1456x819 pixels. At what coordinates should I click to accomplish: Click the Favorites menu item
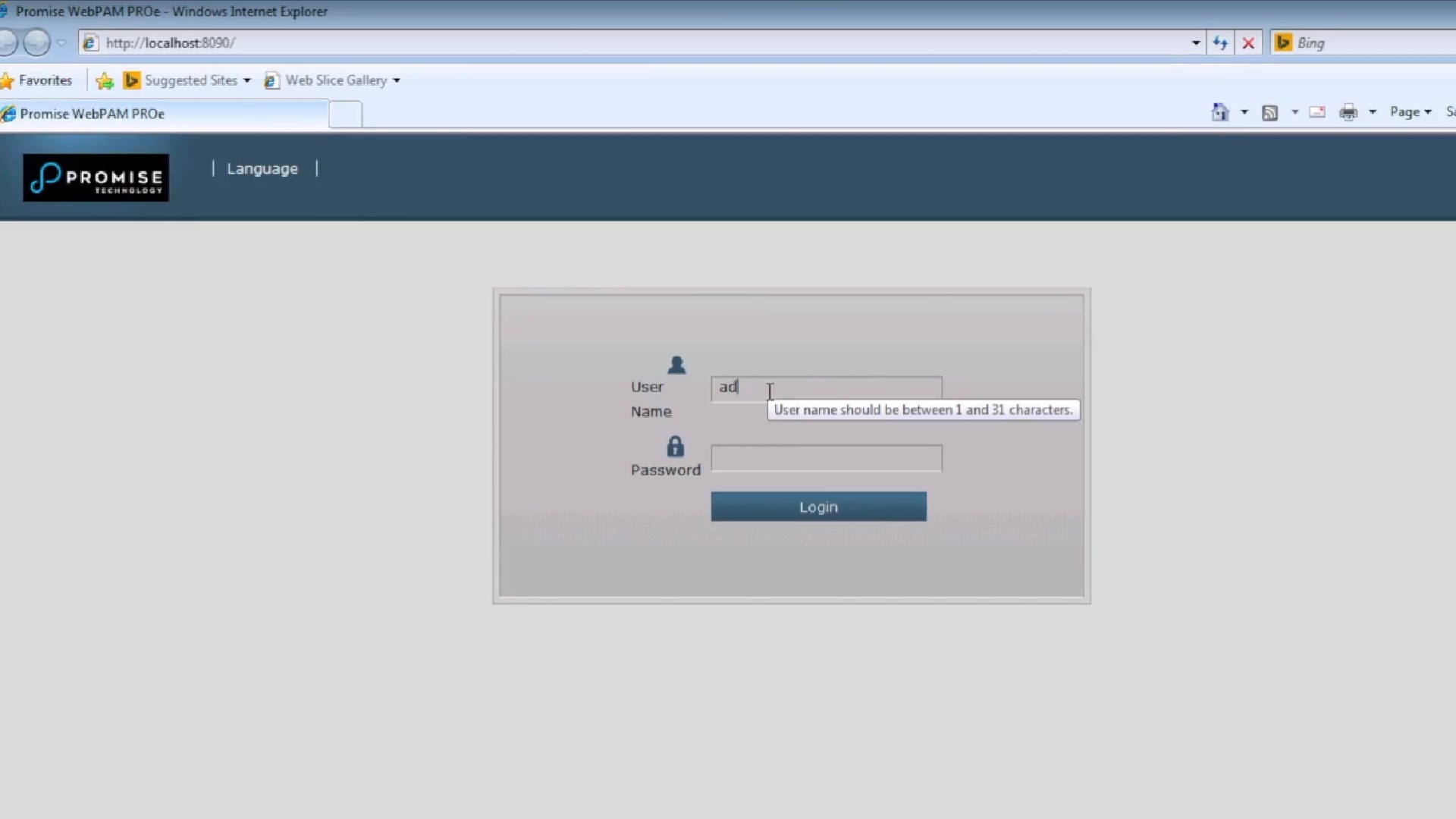45,80
